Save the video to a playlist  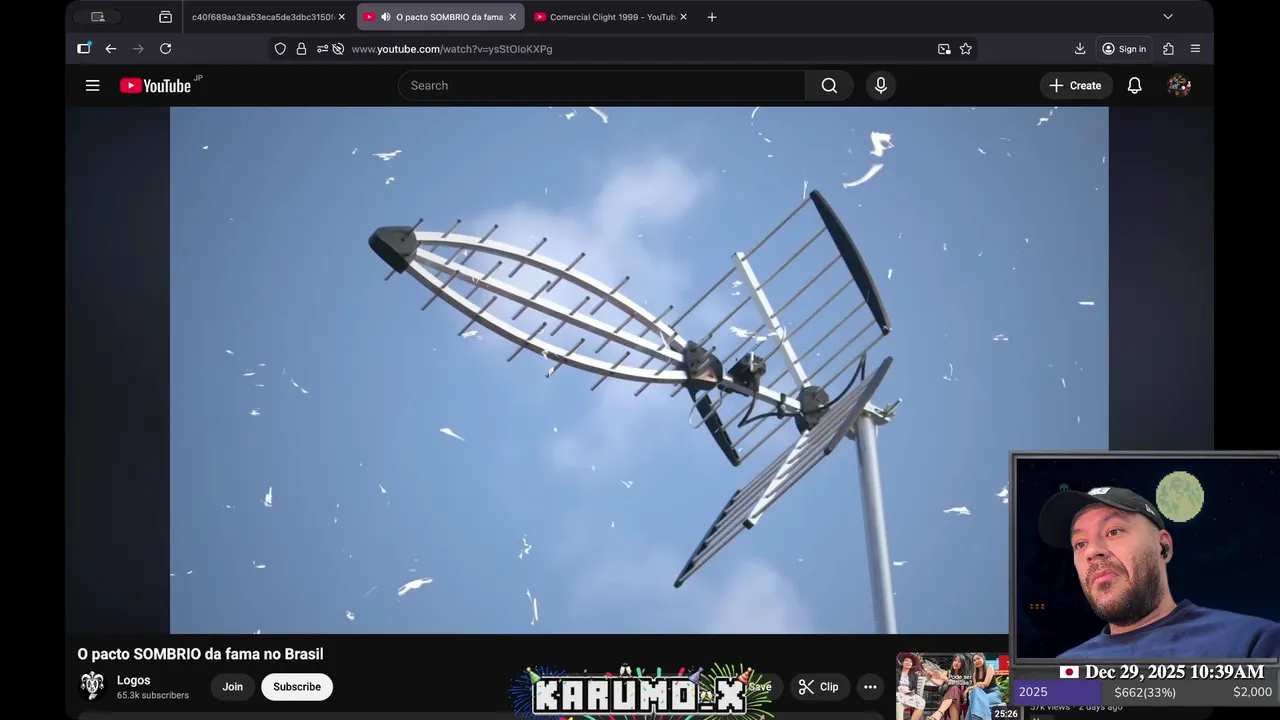(760, 687)
